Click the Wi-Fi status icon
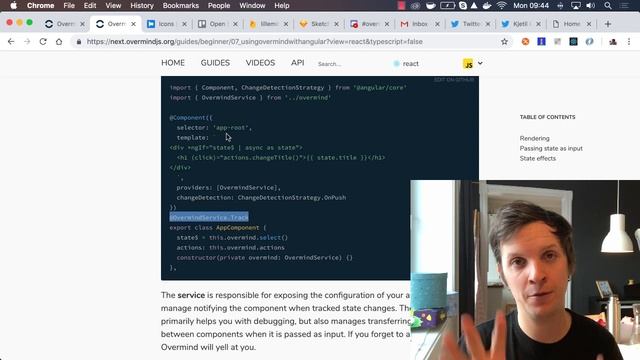The width and height of the screenshot is (640, 360). point(501,5)
